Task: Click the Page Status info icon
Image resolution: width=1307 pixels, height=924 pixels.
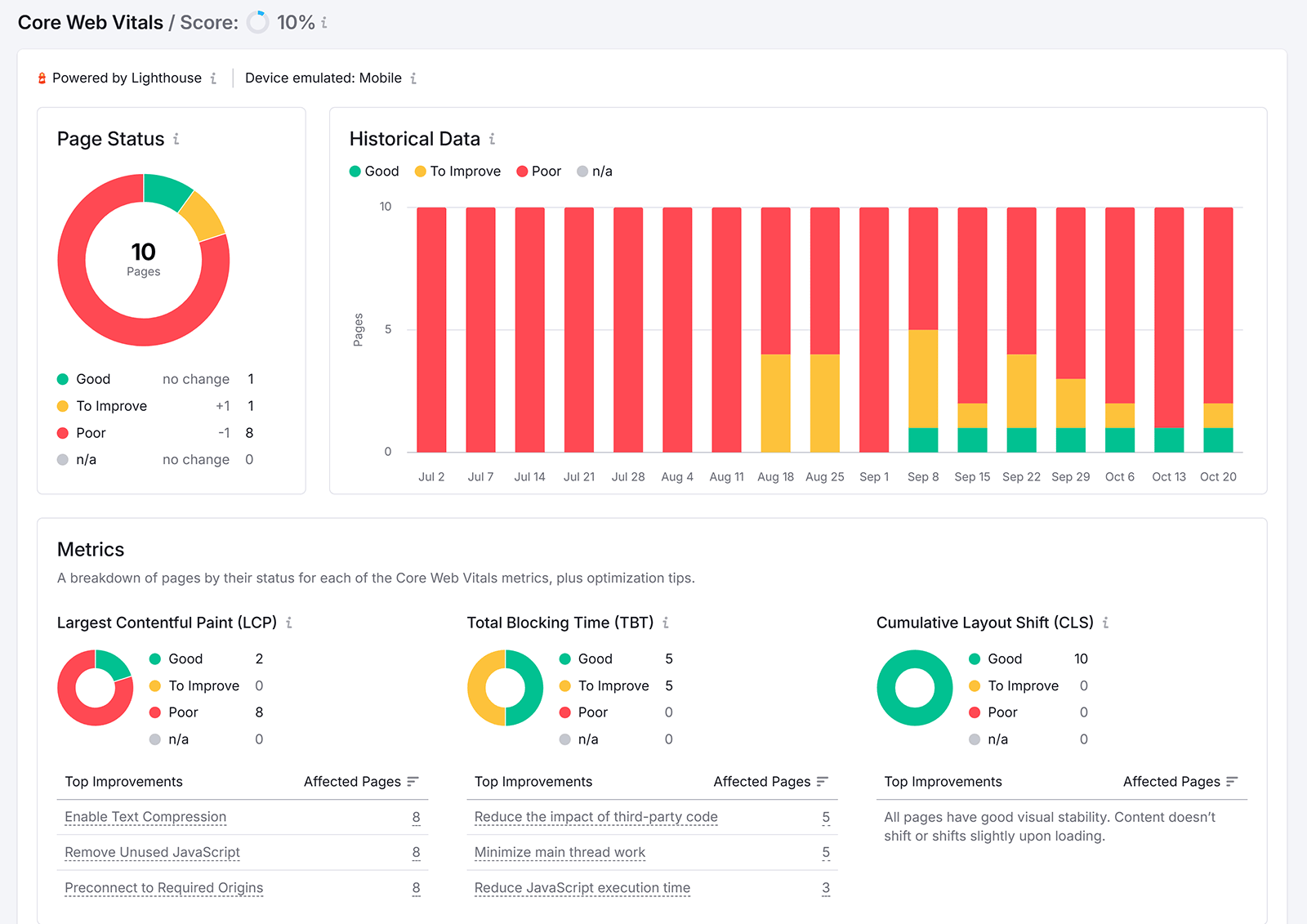Action: click(x=176, y=140)
